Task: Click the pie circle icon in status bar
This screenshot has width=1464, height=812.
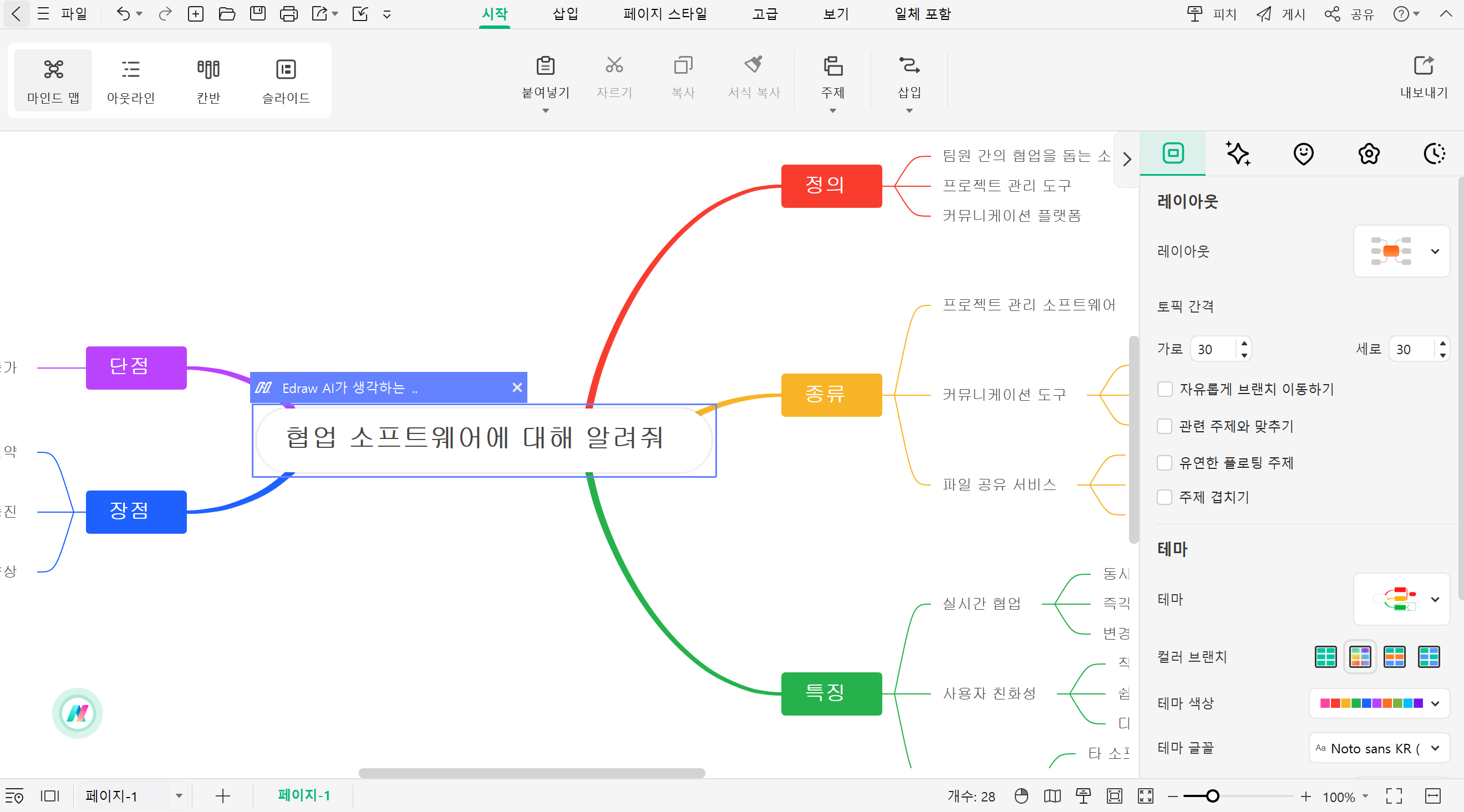Action: pos(1021,796)
